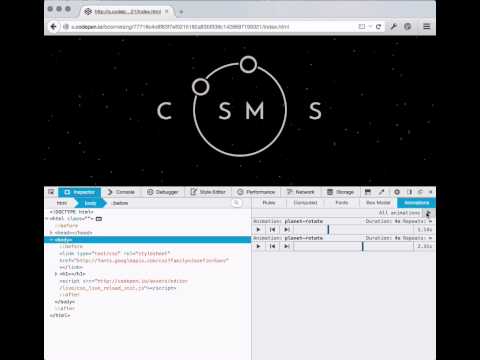Click the devtools separate window icon
This screenshot has height=360, width=480.
click(420, 192)
